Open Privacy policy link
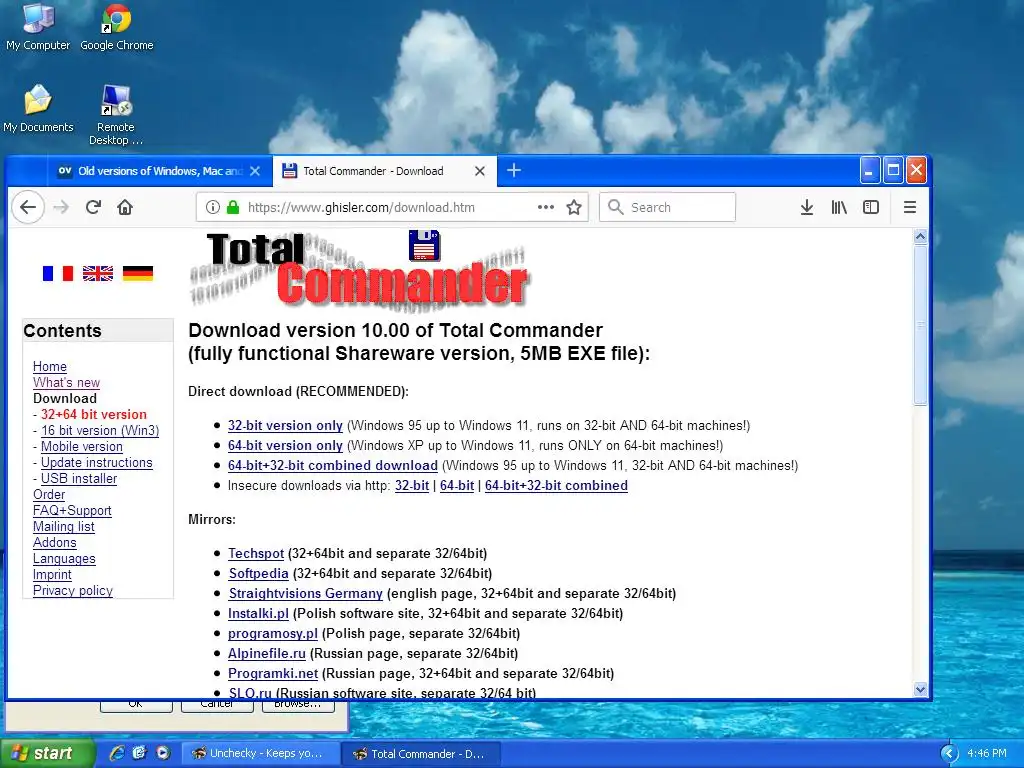This screenshot has width=1024, height=768. click(72, 590)
